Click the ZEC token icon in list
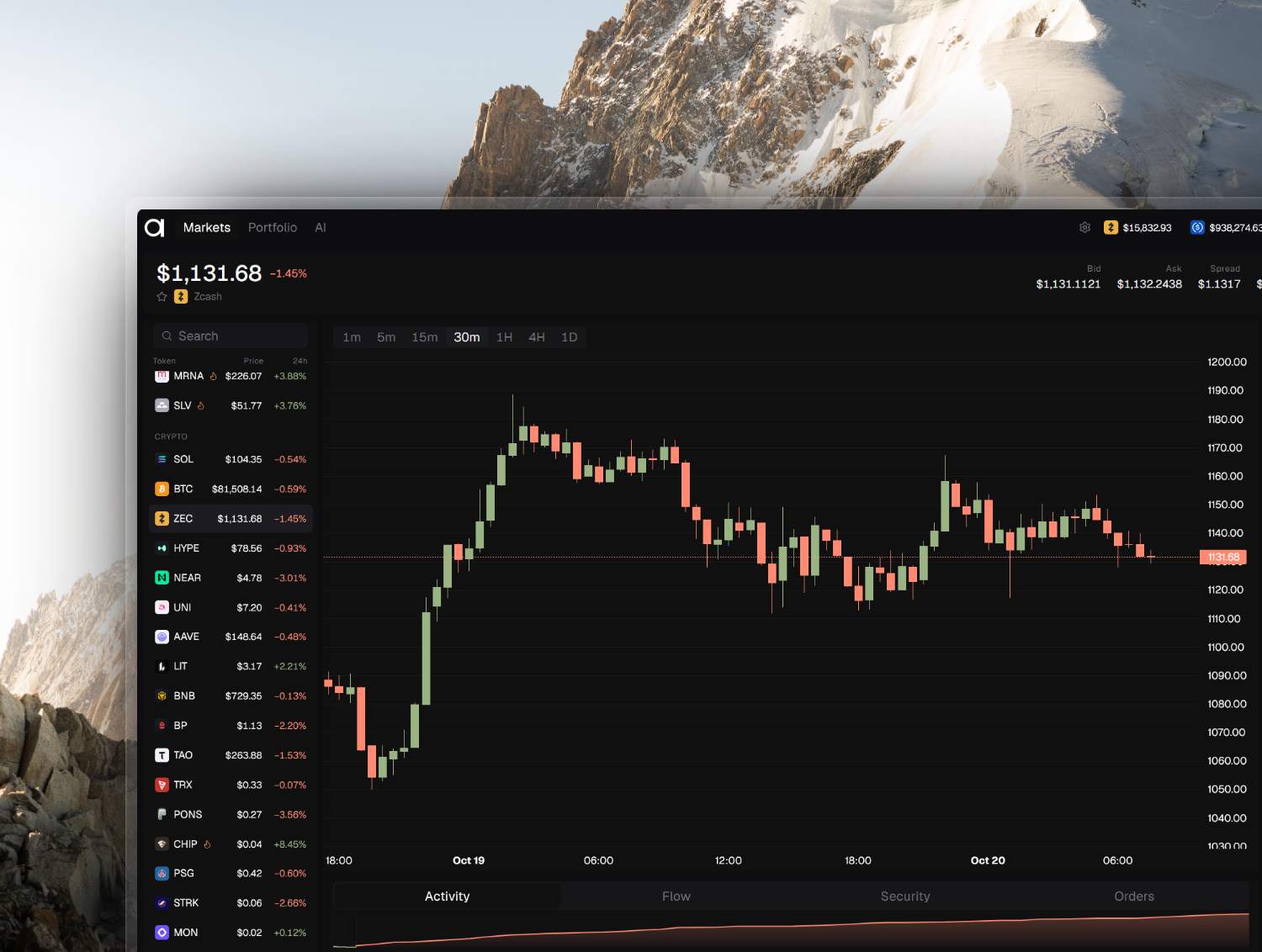Screen dimensions: 1262x952 point(162,519)
